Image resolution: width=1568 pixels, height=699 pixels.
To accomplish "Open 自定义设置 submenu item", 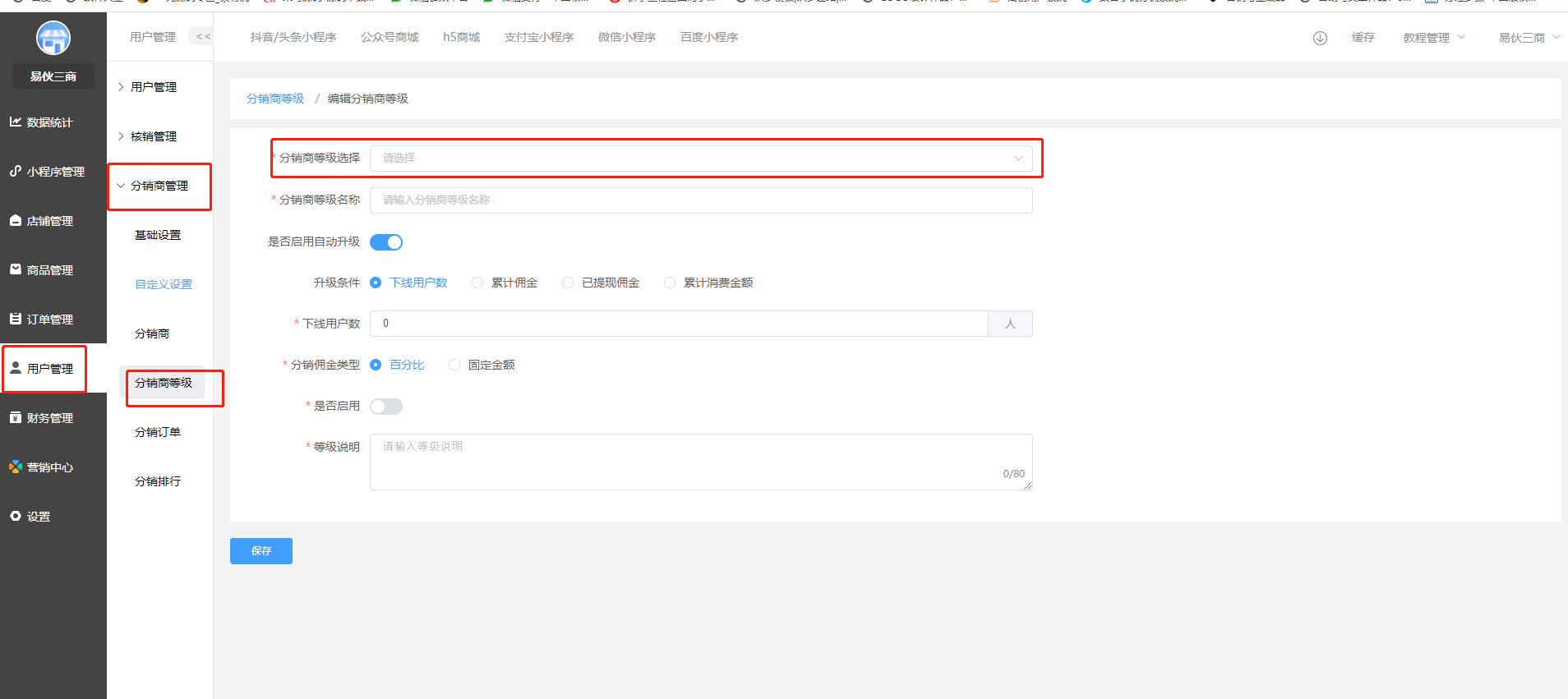I will coord(164,284).
